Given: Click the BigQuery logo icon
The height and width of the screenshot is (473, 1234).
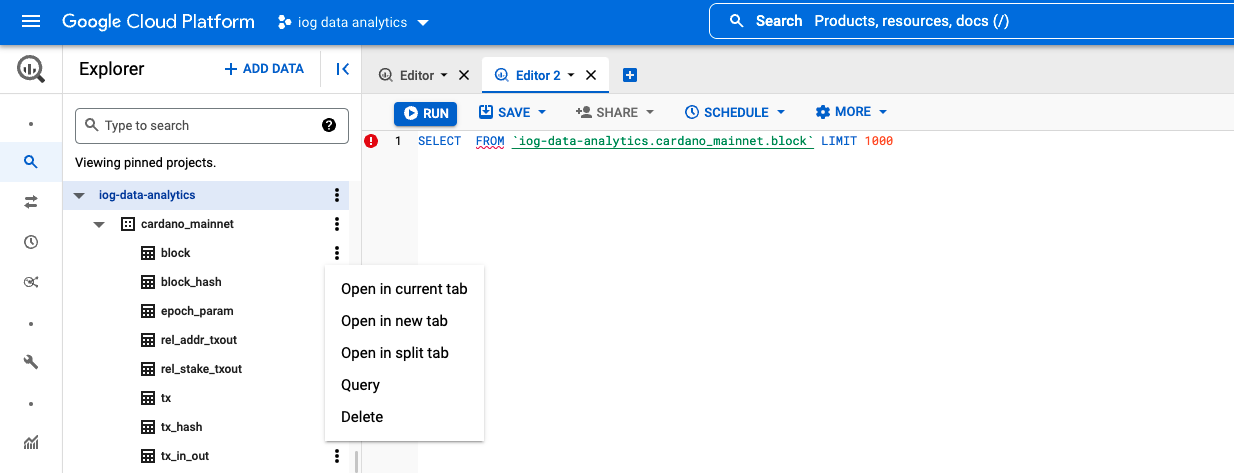Looking at the screenshot, I should [x=31, y=69].
